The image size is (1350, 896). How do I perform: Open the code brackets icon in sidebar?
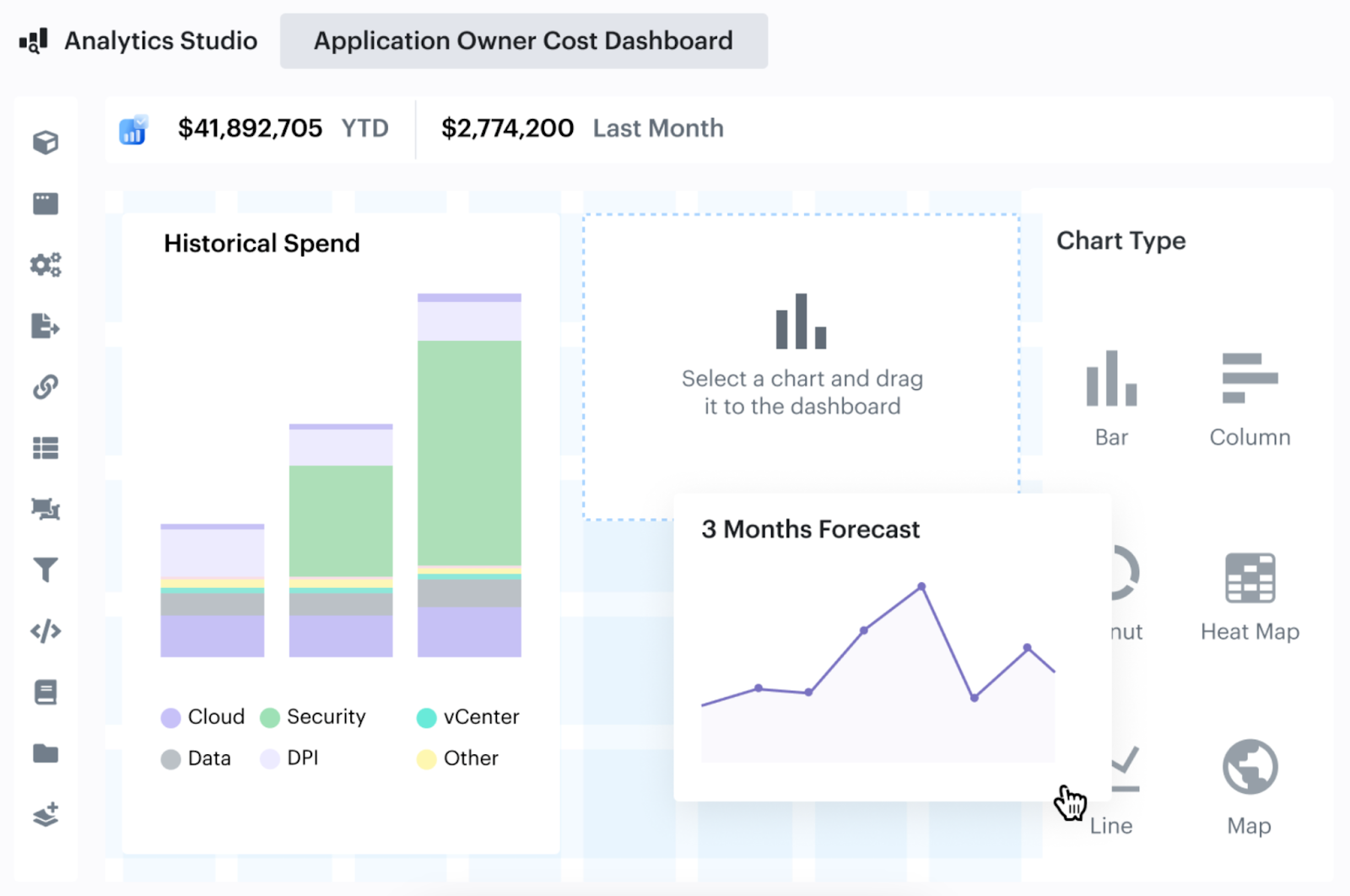(46, 631)
